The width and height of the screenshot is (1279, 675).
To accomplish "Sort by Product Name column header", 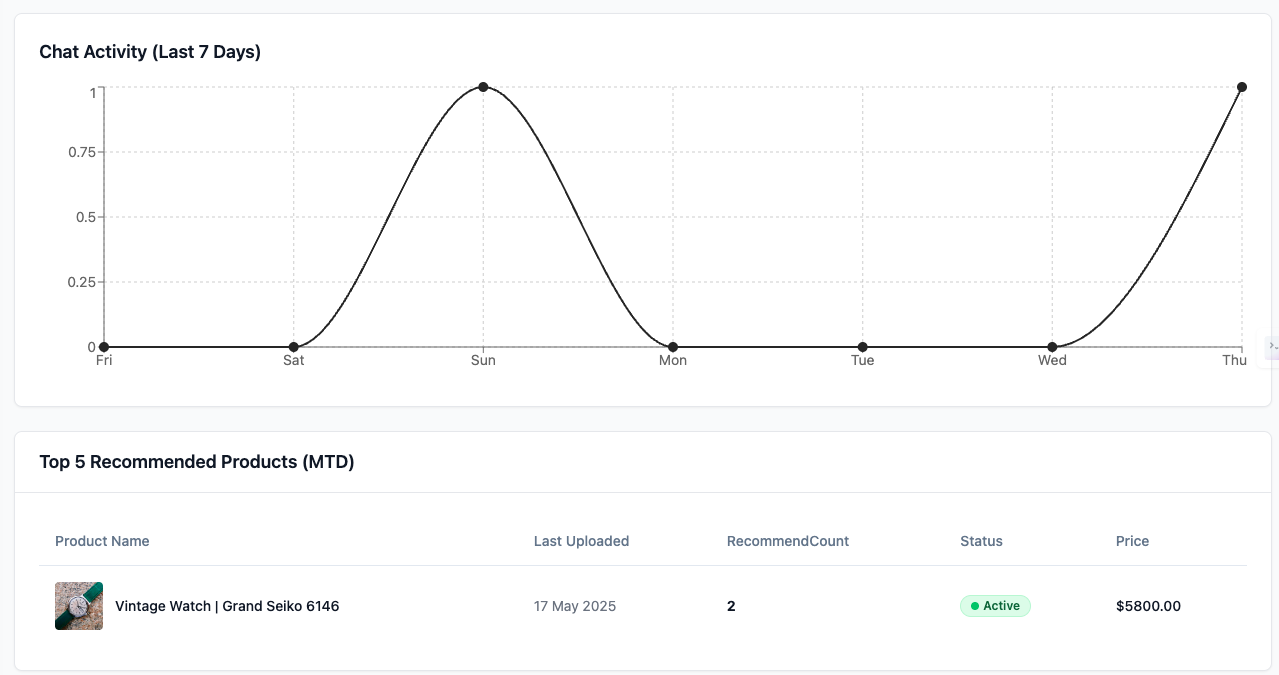I will 102,541.
